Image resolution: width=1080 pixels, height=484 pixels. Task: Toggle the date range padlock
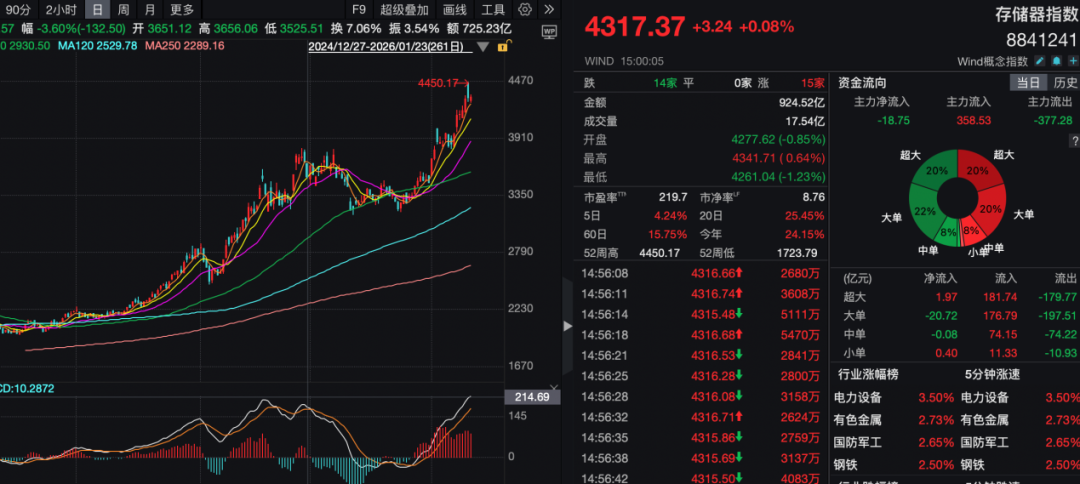pyautogui.click(x=503, y=46)
